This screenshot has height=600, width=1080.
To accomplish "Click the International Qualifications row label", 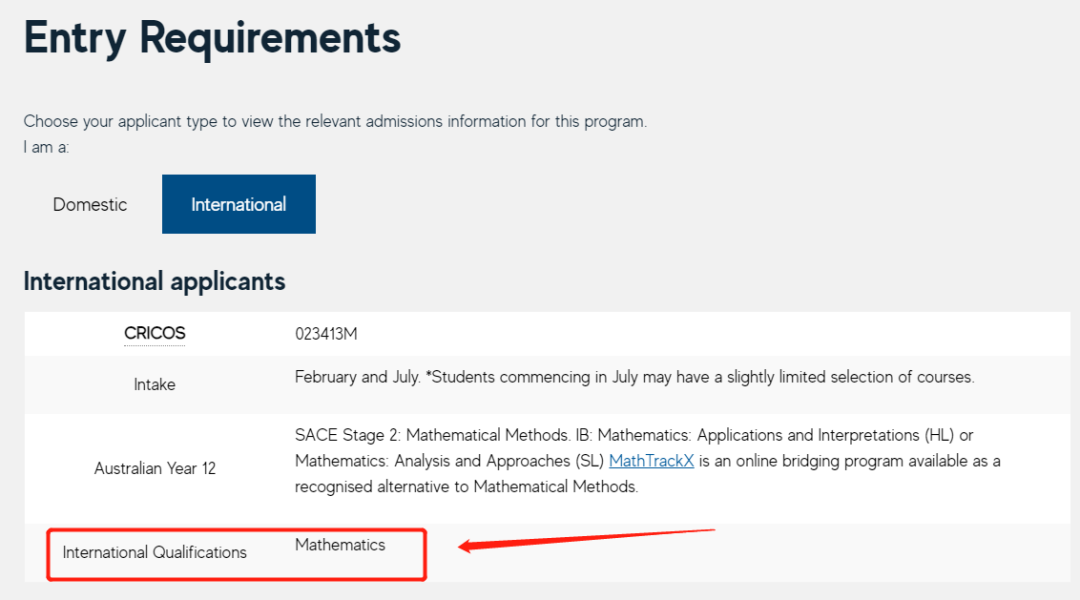I will click(154, 552).
